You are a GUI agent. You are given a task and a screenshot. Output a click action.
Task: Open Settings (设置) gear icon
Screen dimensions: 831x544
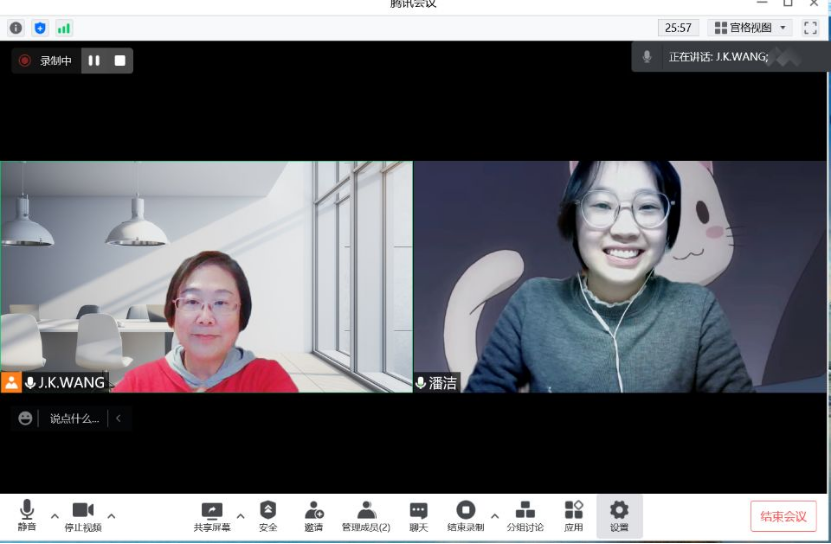coord(619,516)
